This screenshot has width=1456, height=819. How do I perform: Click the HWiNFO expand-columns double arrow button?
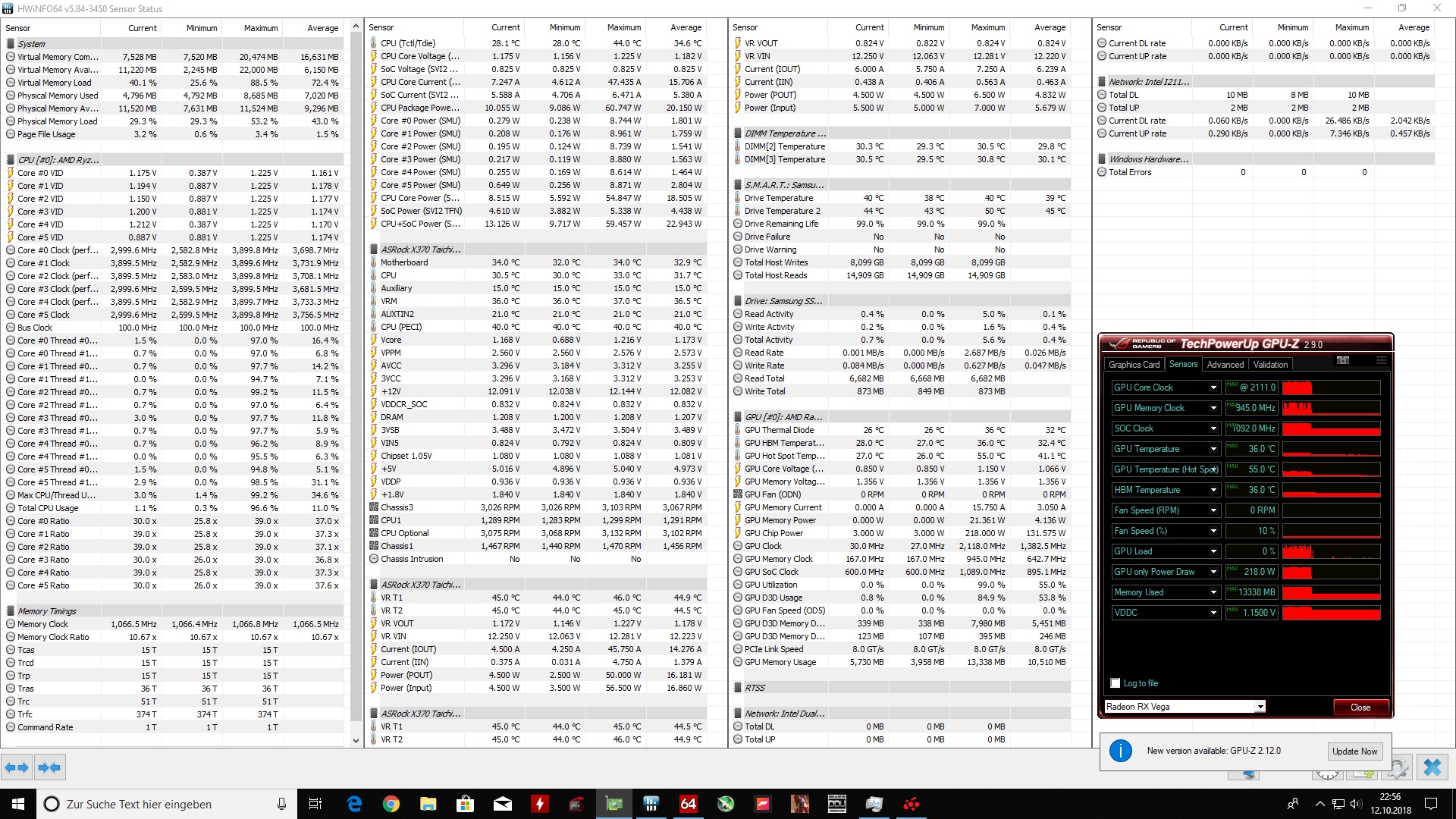click(x=17, y=767)
